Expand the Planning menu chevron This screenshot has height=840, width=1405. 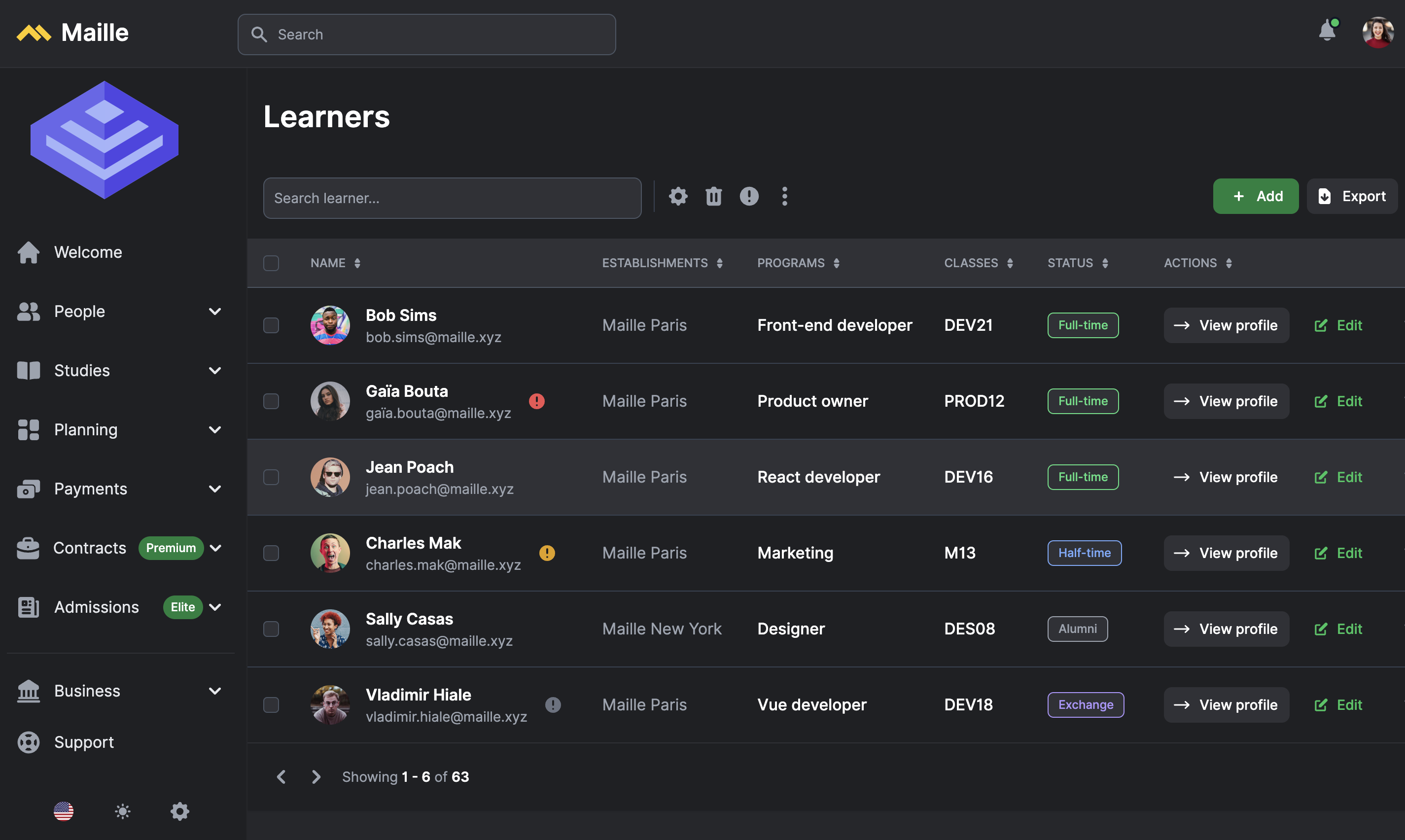[x=214, y=430]
